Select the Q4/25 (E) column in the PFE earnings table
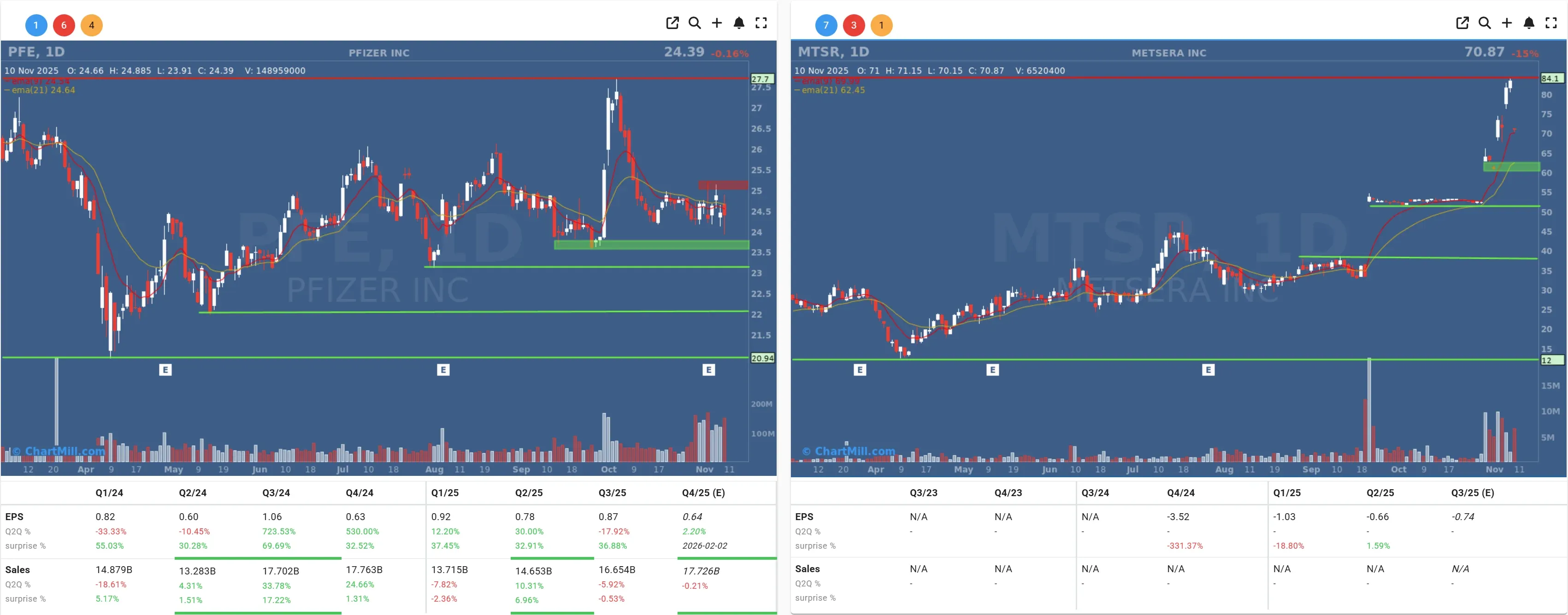The image size is (1568, 615). 703,493
